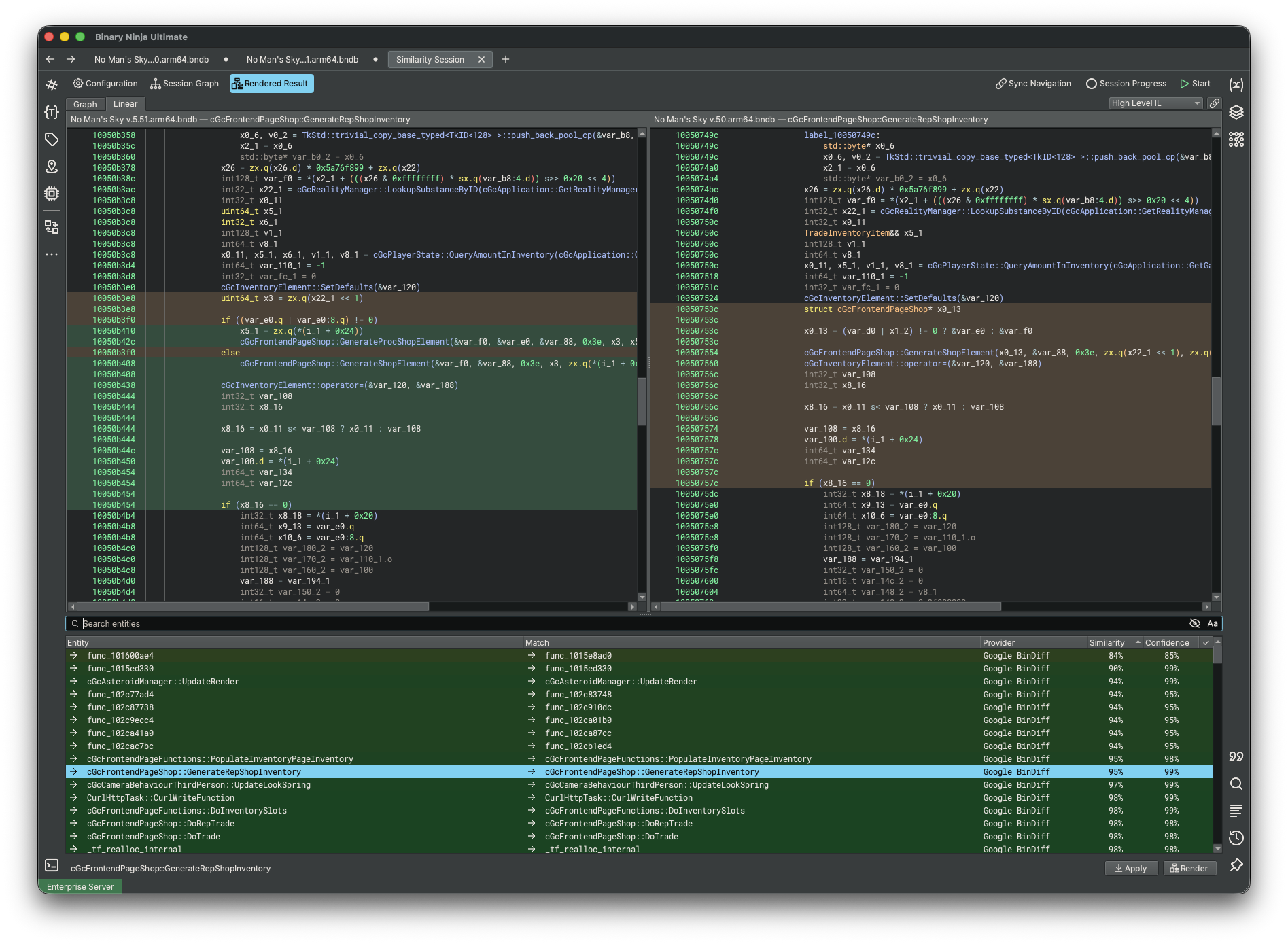Click the Start button
Image resolution: width=1288 pixels, height=944 pixels.
pos(1196,84)
